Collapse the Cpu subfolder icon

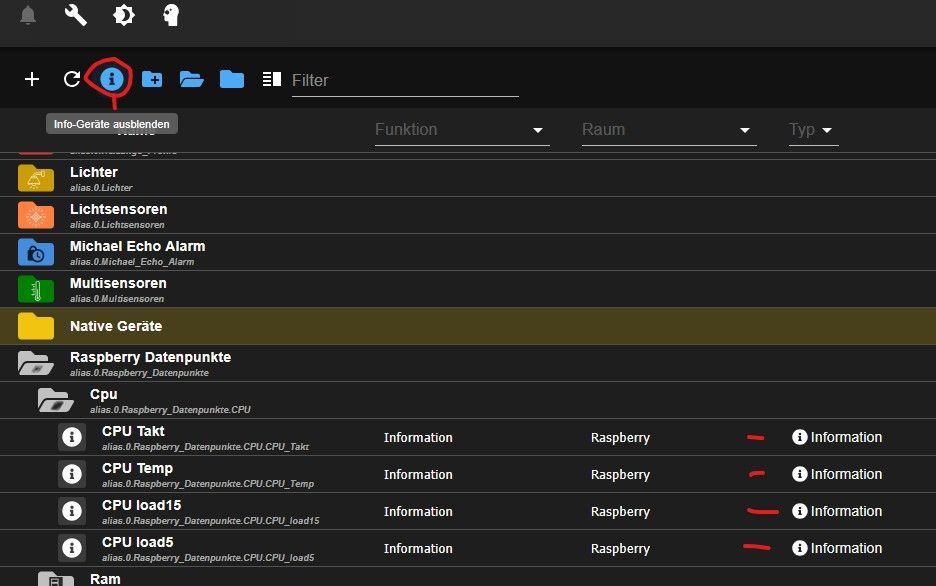(56, 400)
